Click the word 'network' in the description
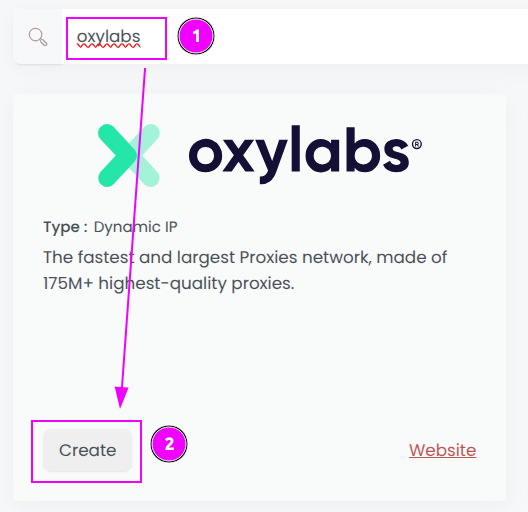This screenshot has height=512, width=528. pos(337,258)
